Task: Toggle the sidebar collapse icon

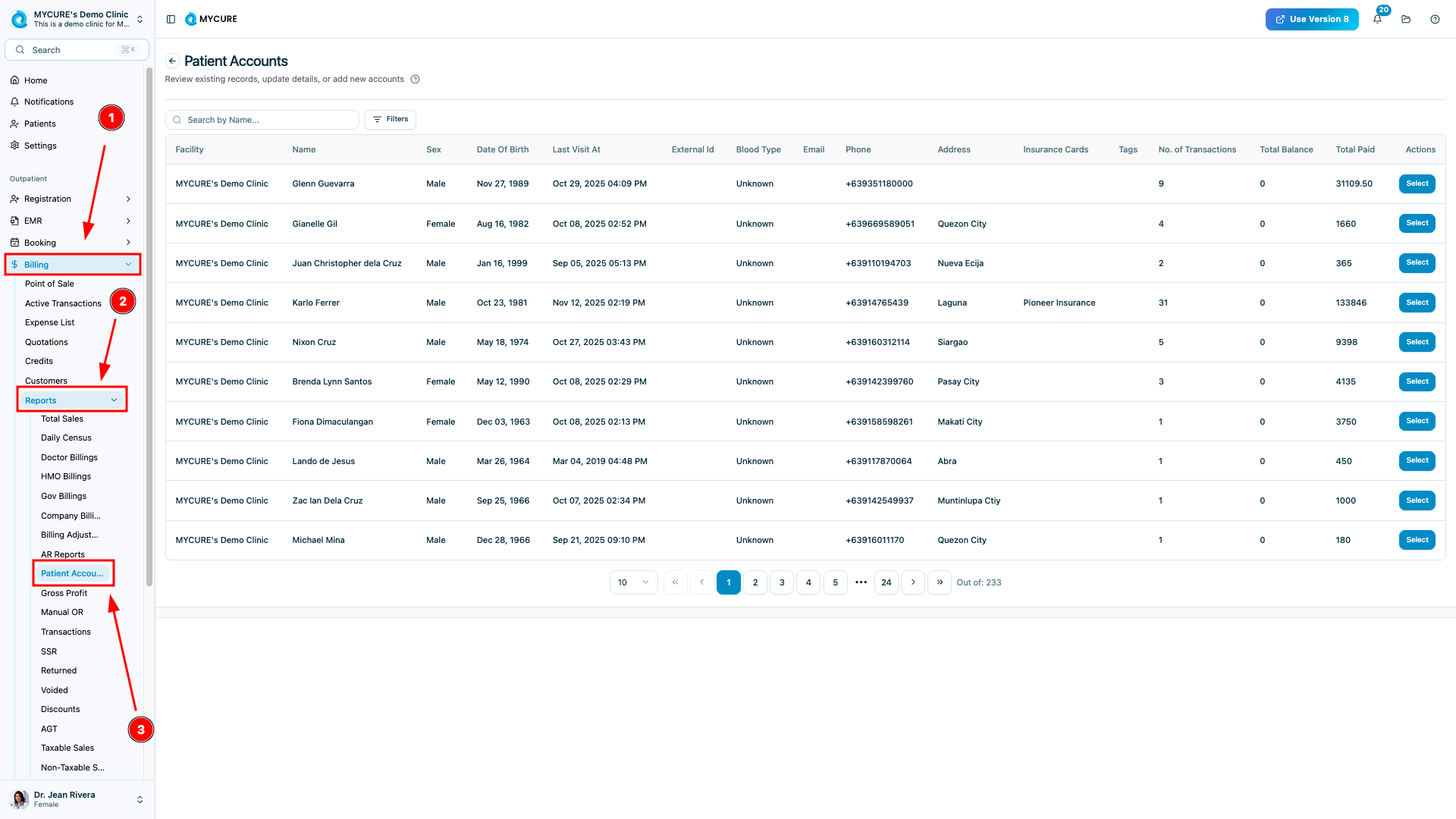Action: (171, 20)
